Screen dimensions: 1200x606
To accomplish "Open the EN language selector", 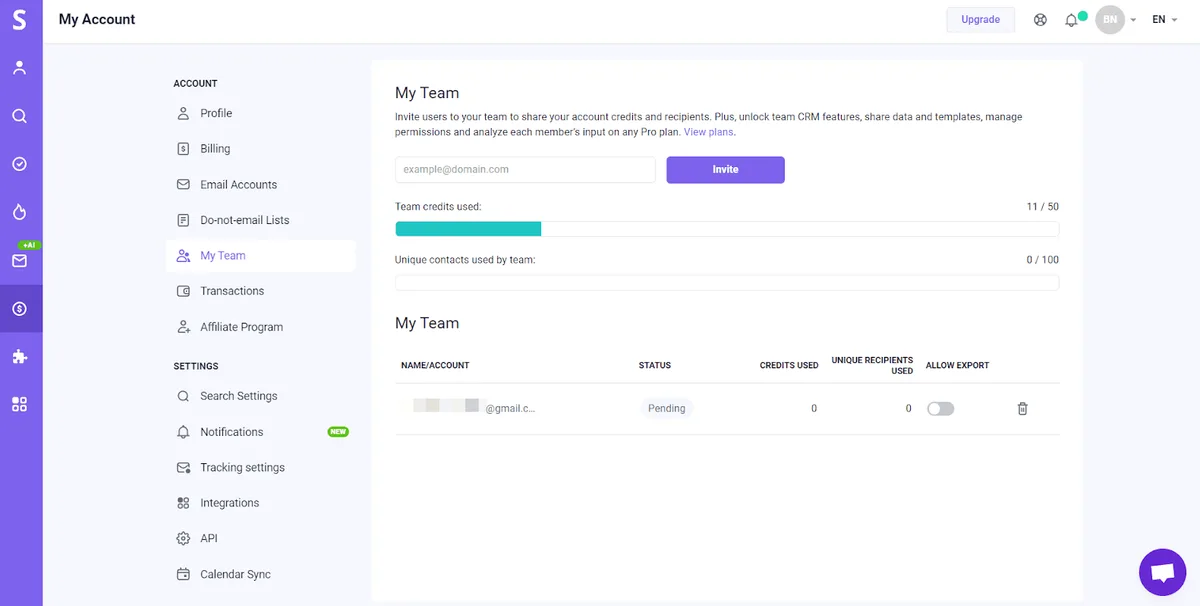I will tap(1163, 19).
